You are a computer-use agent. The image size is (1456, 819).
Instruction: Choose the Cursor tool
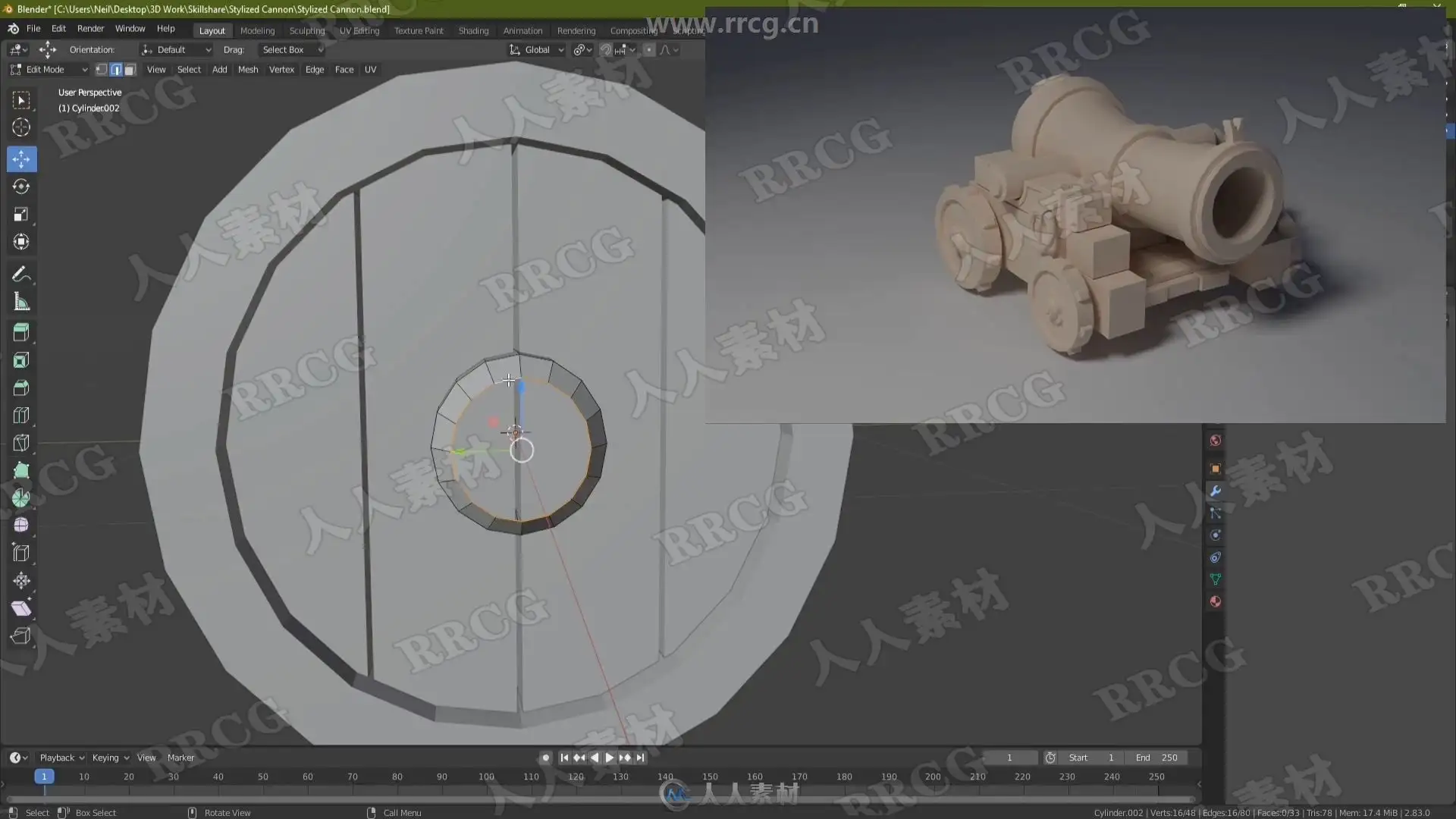21,127
